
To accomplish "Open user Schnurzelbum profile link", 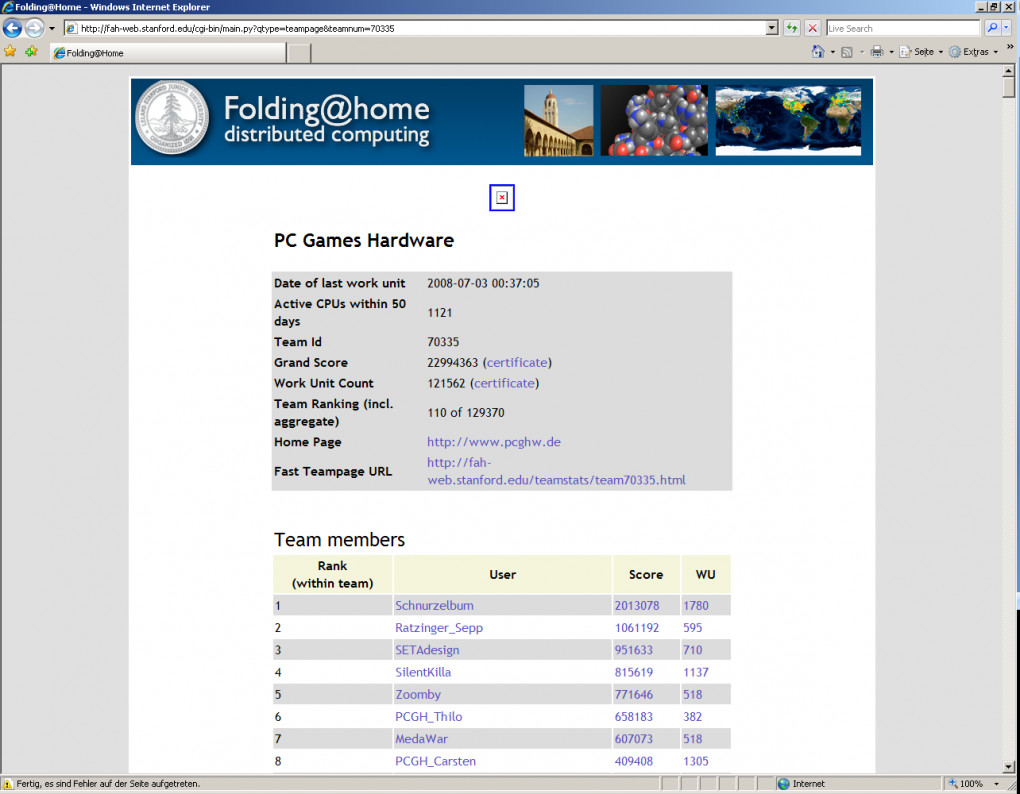I will (x=434, y=605).
